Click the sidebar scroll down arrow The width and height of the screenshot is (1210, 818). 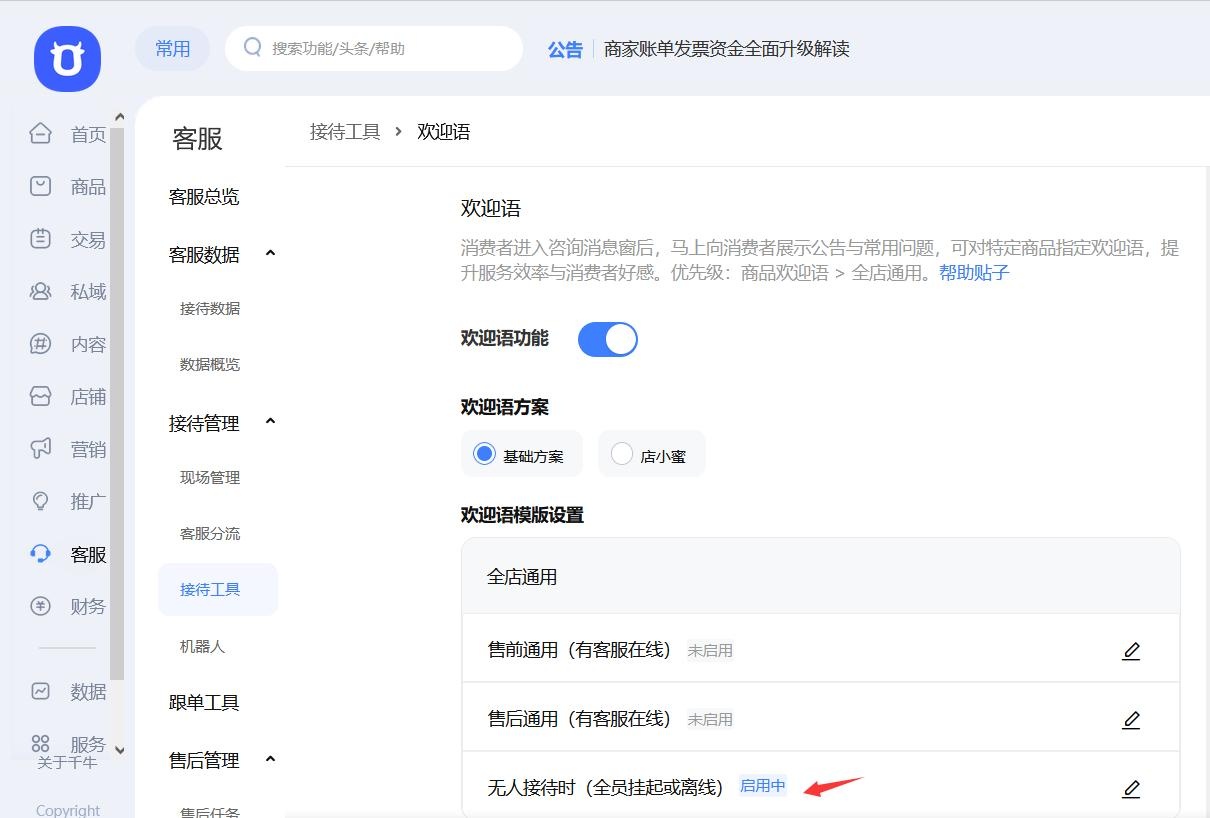[x=120, y=749]
